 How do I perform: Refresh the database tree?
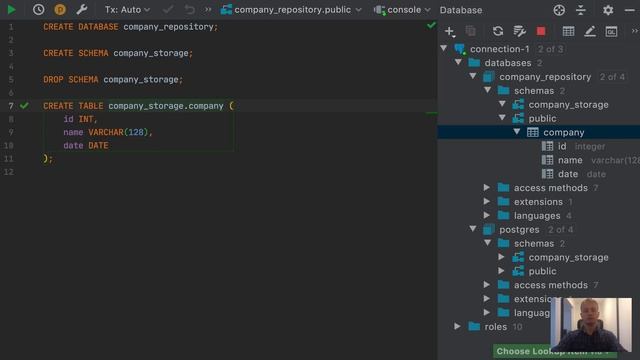pos(498,31)
